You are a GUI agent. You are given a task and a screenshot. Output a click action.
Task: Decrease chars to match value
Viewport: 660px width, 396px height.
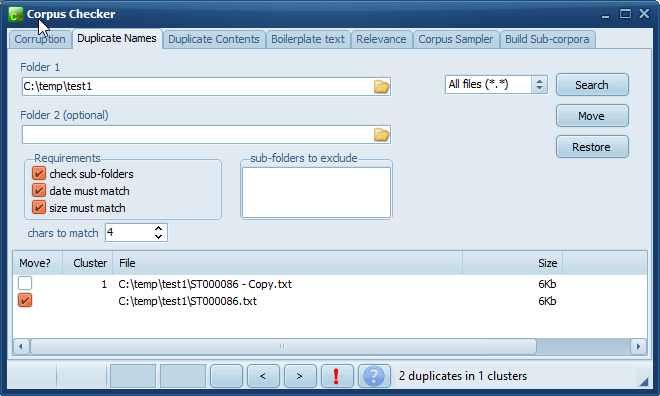(x=159, y=237)
